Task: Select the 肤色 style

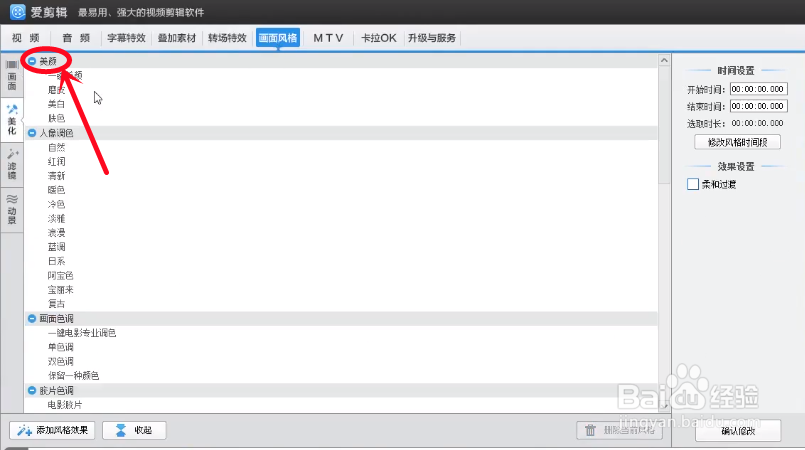Action: [x=56, y=119]
